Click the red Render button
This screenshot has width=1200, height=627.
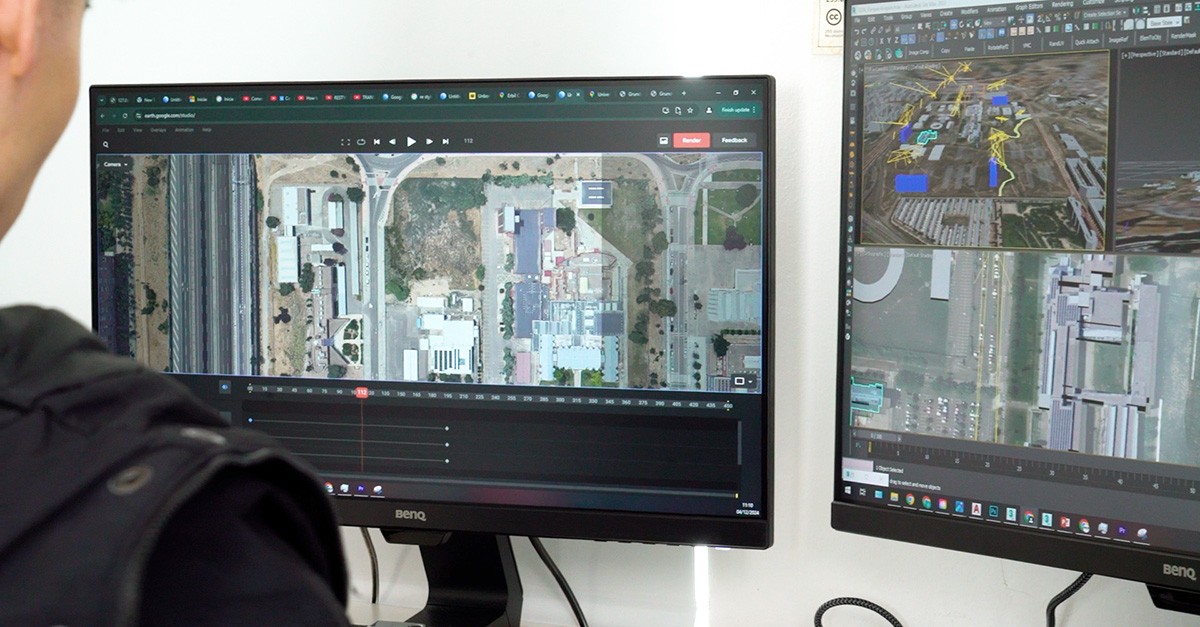point(691,140)
